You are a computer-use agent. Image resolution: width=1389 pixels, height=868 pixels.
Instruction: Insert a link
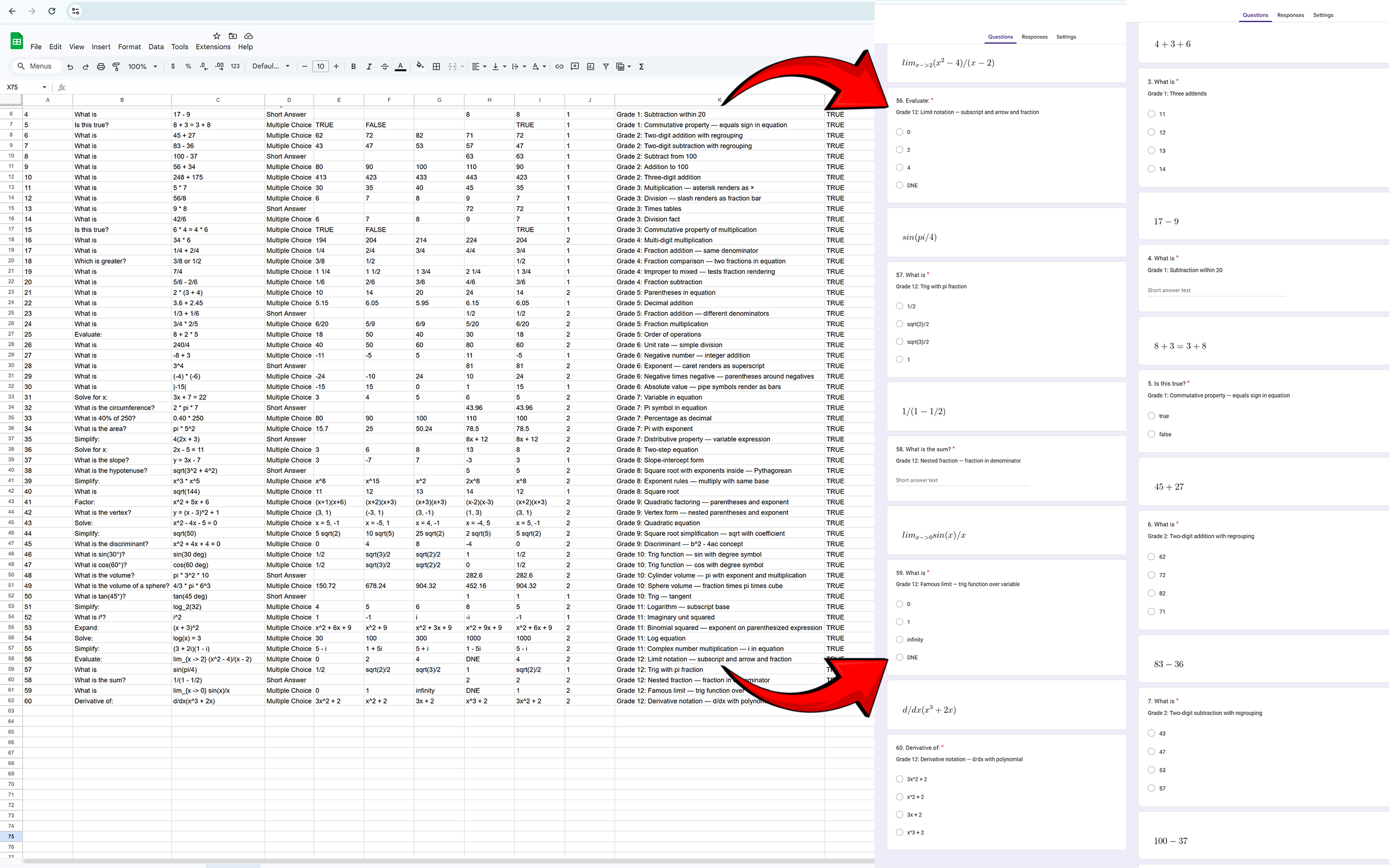pyautogui.click(x=559, y=66)
